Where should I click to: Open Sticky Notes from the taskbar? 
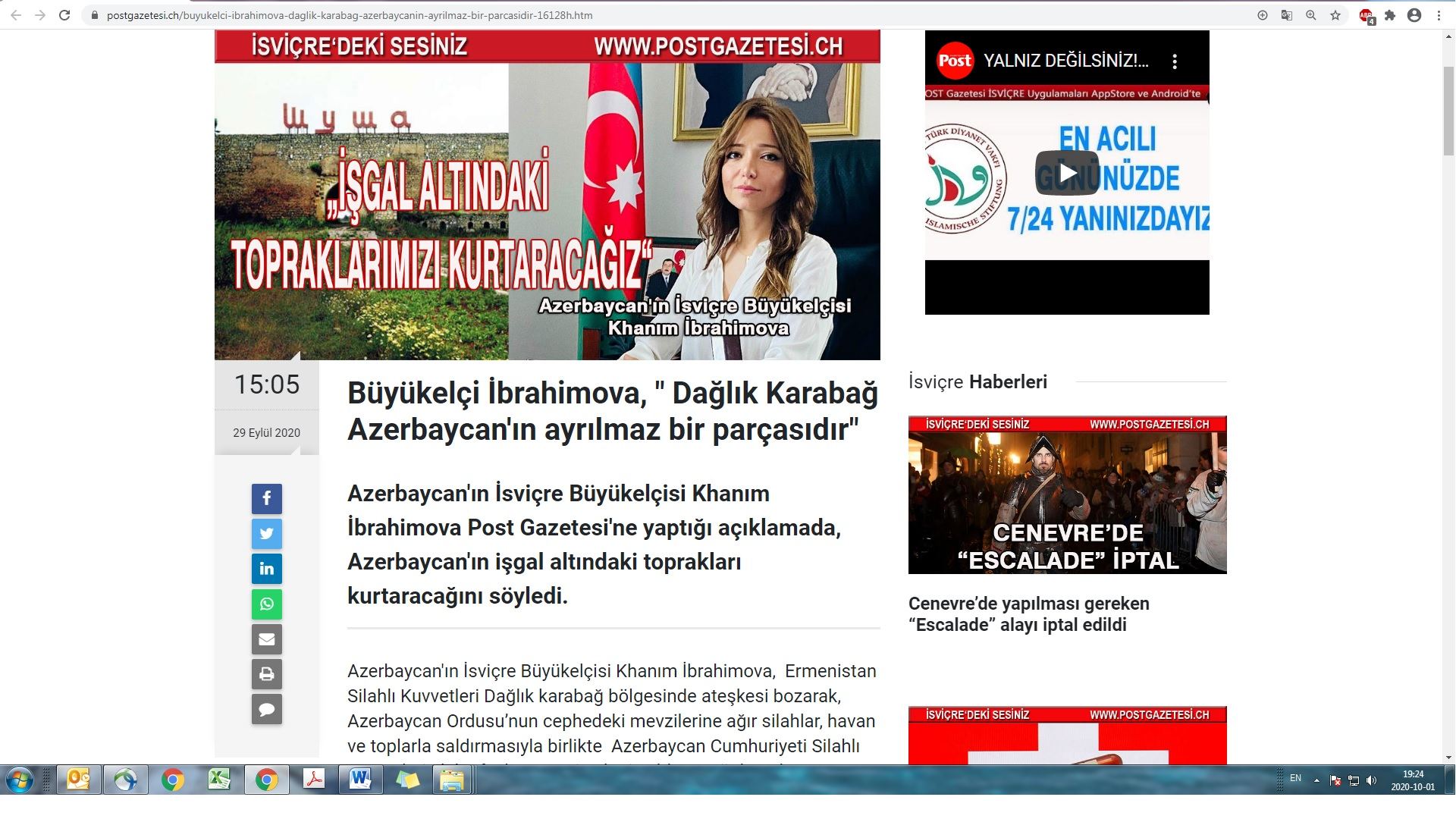point(407,780)
